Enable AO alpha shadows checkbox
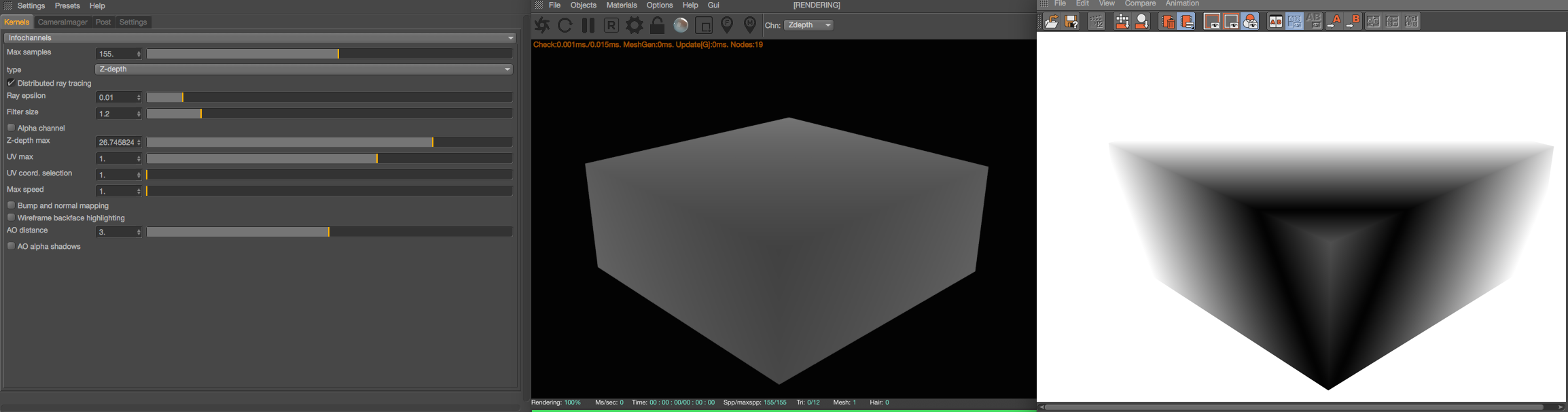The image size is (1568, 412). tap(11, 246)
